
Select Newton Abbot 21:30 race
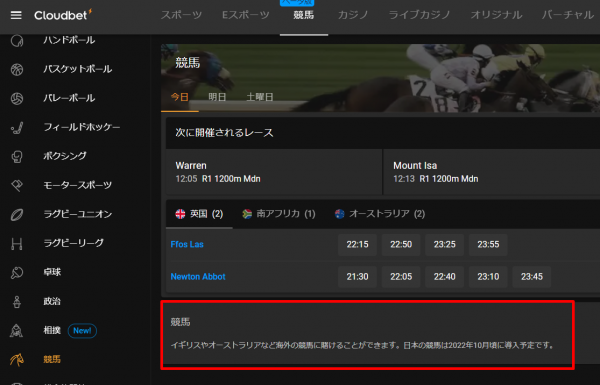click(357, 277)
